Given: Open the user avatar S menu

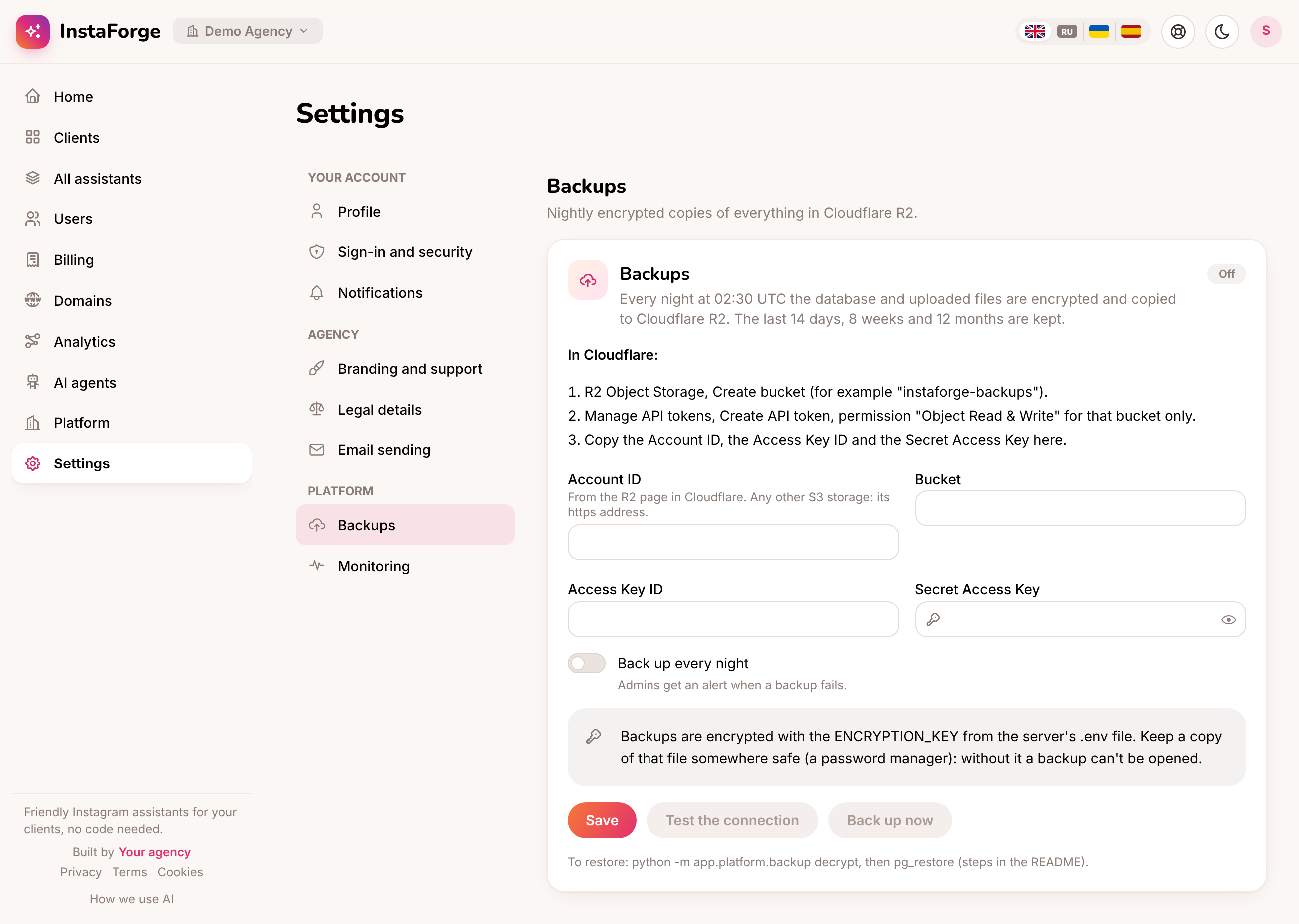Looking at the screenshot, I should 1266,31.
